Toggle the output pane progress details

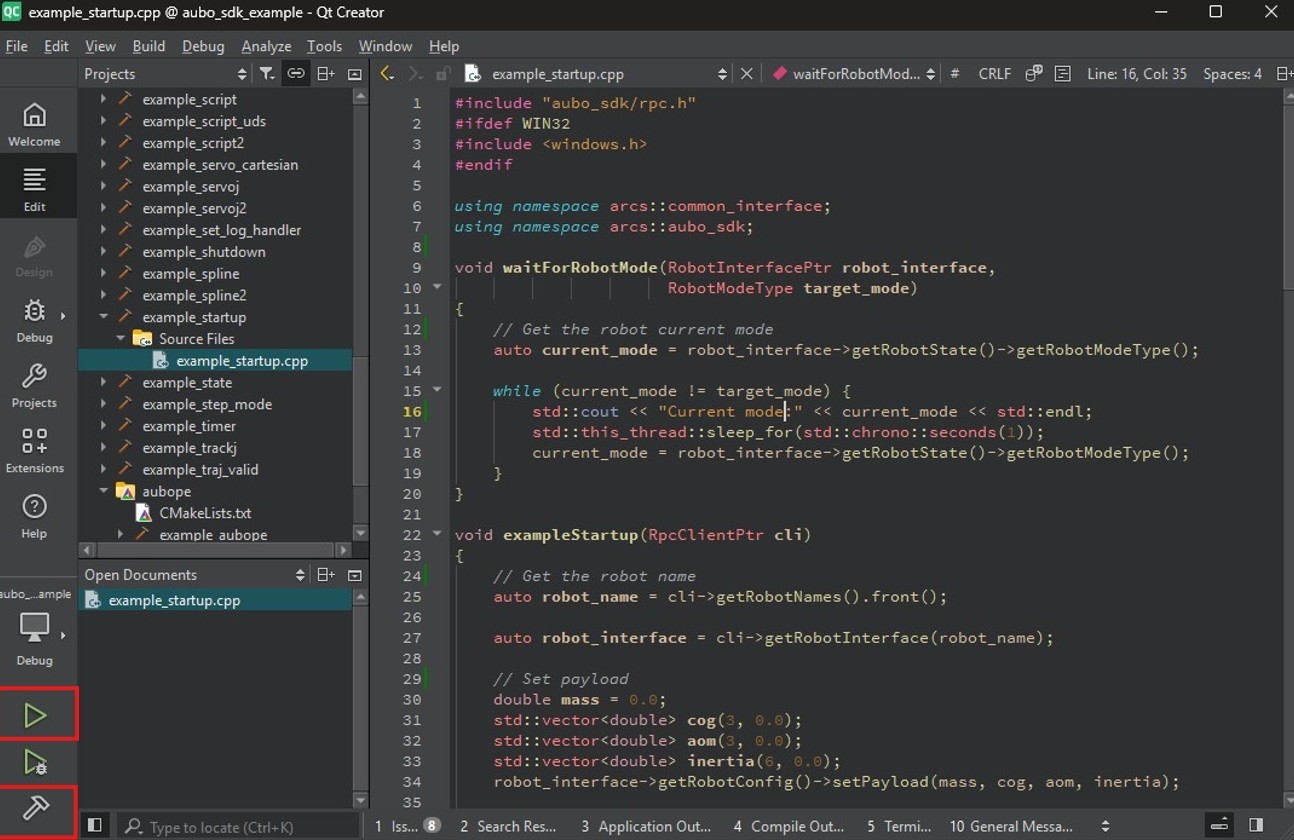(1219, 826)
